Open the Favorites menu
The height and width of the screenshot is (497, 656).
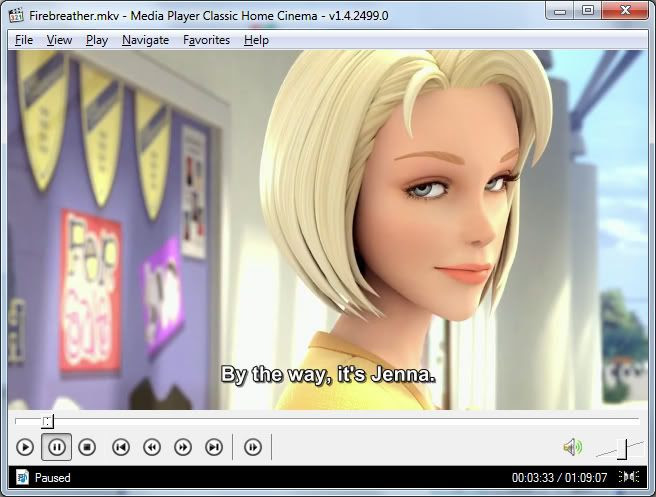click(x=207, y=40)
